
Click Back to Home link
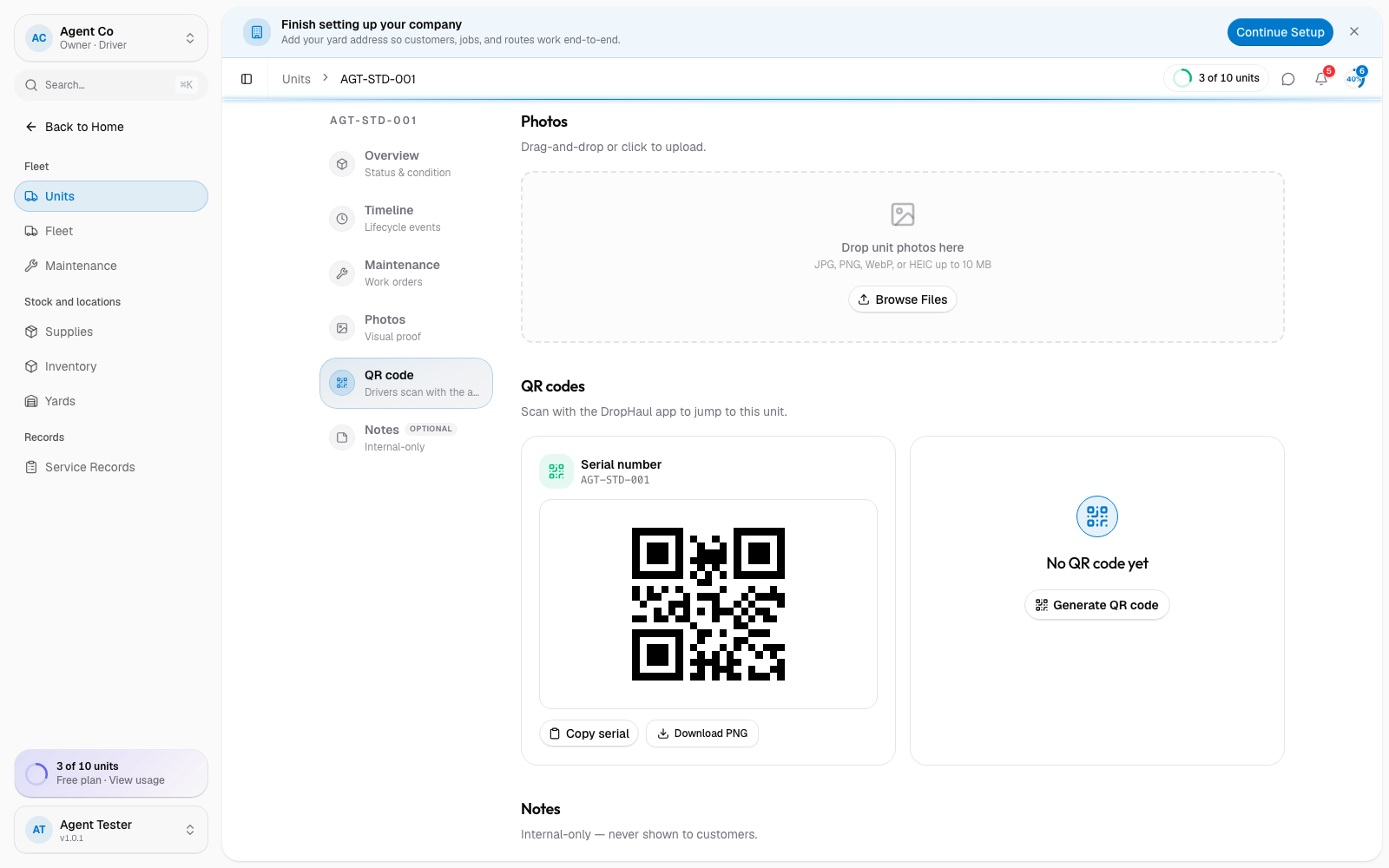[84, 127]
